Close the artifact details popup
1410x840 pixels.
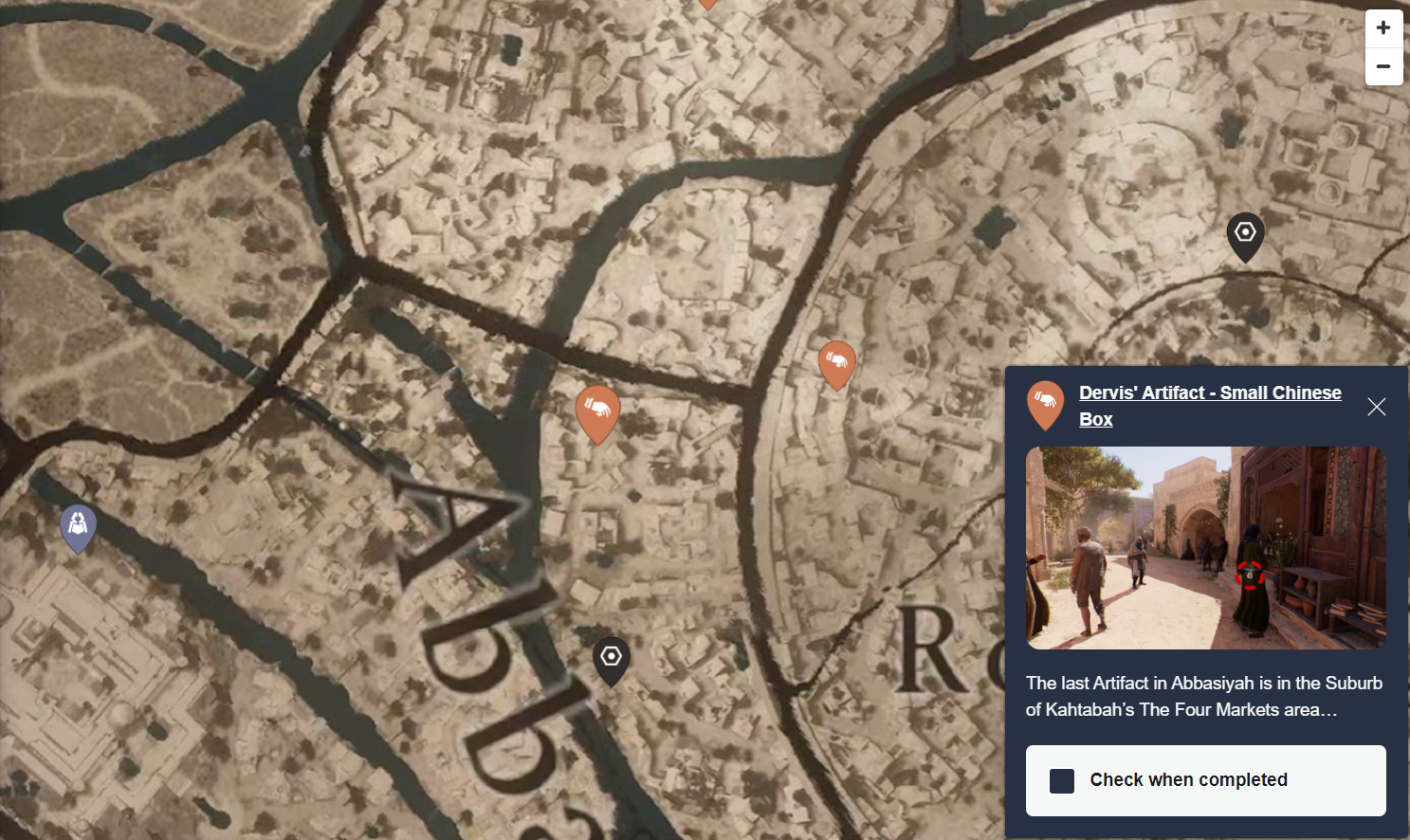1377,407
